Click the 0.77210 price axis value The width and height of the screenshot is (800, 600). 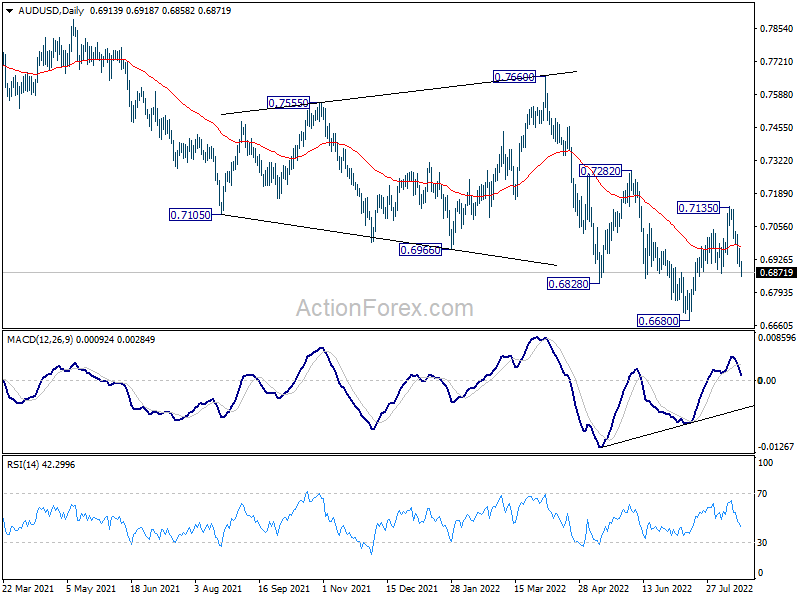click(777, 62)
